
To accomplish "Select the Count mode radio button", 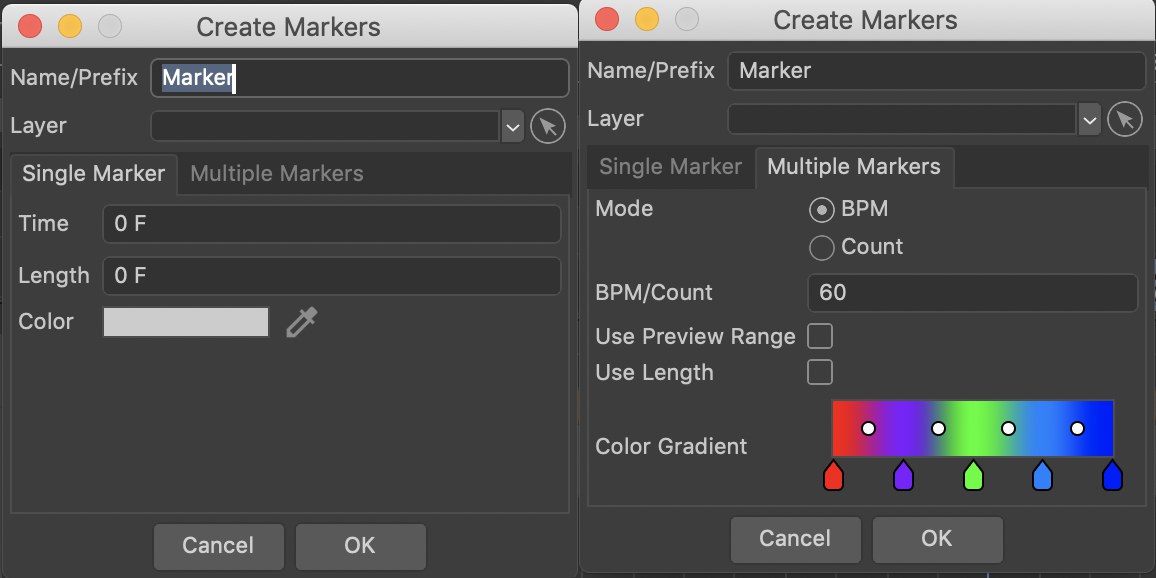I will [821, 247].
